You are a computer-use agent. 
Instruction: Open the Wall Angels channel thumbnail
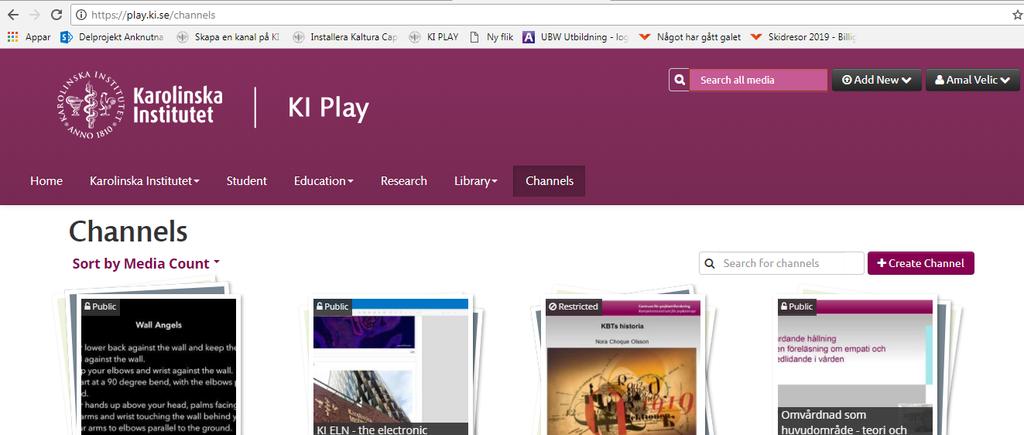(x=158, y=369)
